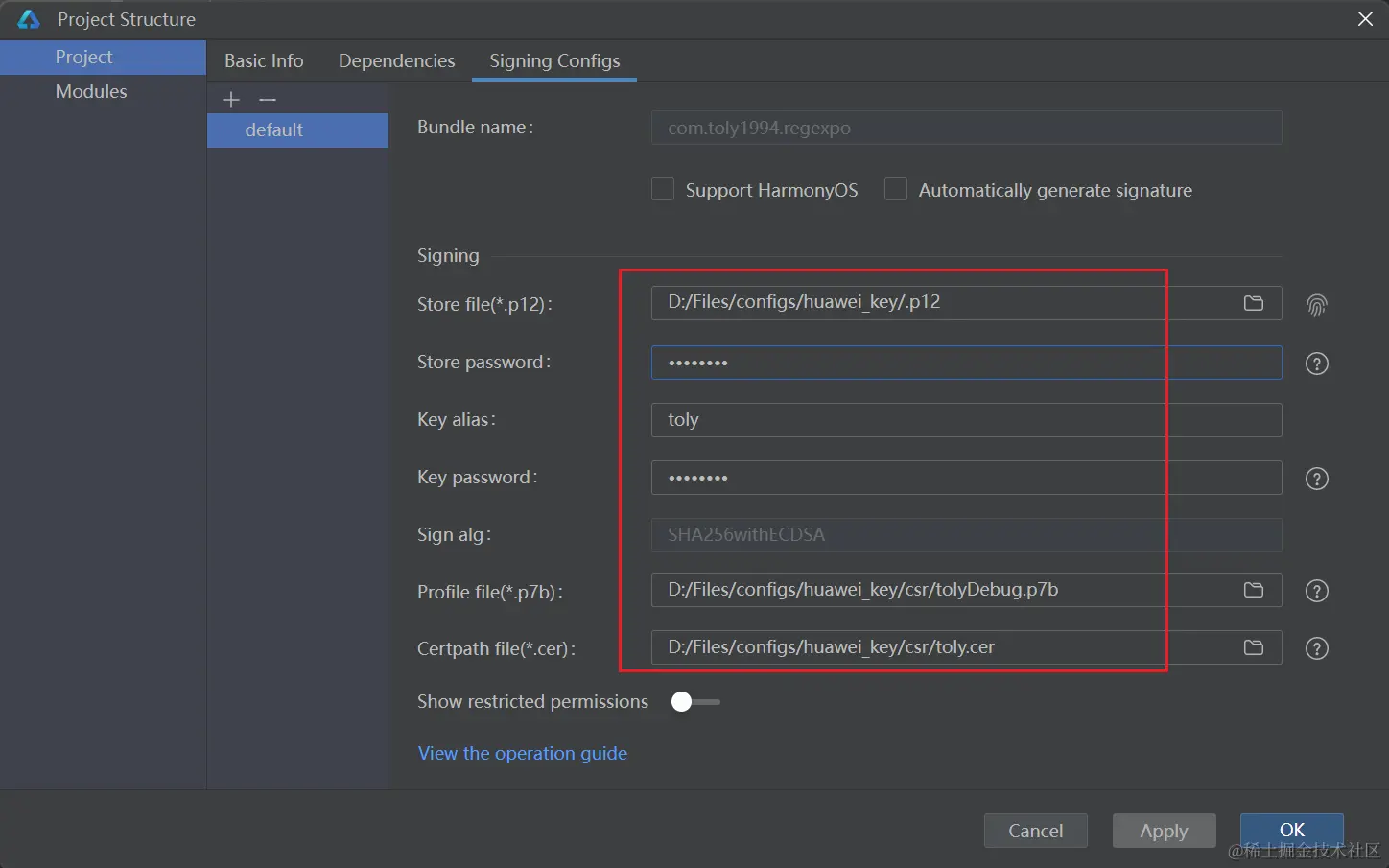Click help icon next to Store password

coord(1316,364)
